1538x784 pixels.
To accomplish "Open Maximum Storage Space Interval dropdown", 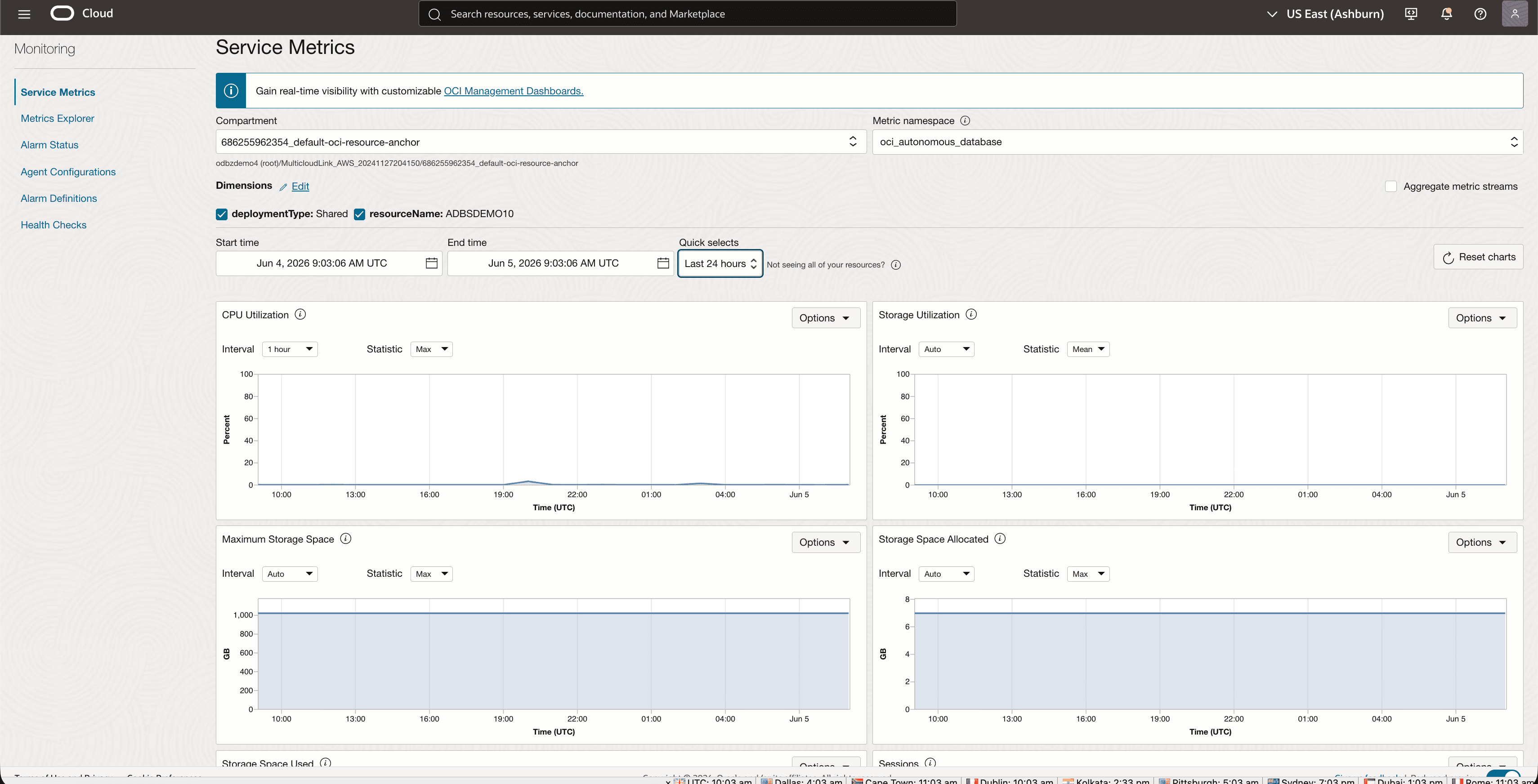I will (x=290, y=574).
